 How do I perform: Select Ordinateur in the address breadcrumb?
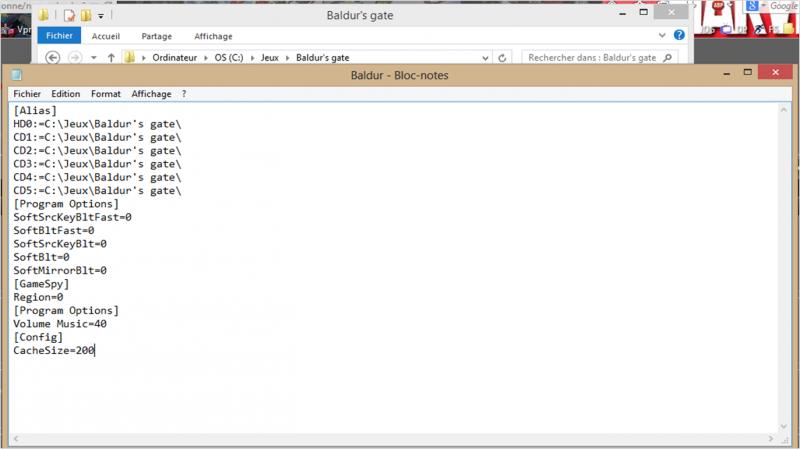pos(174,58)
